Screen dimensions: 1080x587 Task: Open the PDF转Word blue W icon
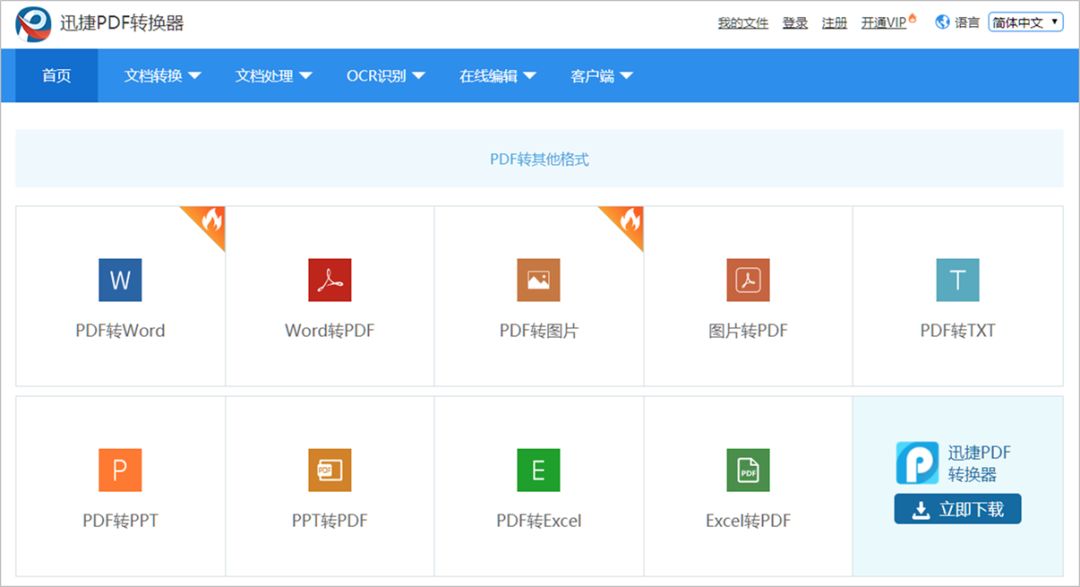(x=120, y=280)
